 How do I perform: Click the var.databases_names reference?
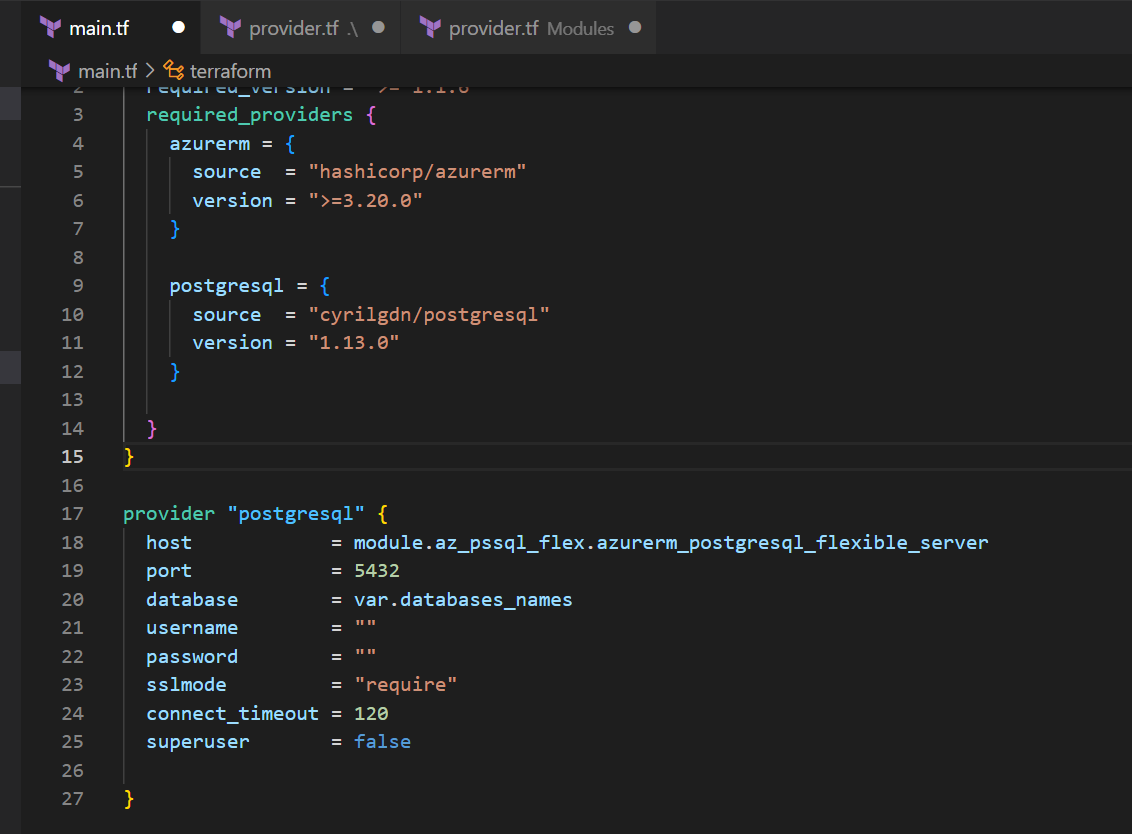tap(462, 600)
